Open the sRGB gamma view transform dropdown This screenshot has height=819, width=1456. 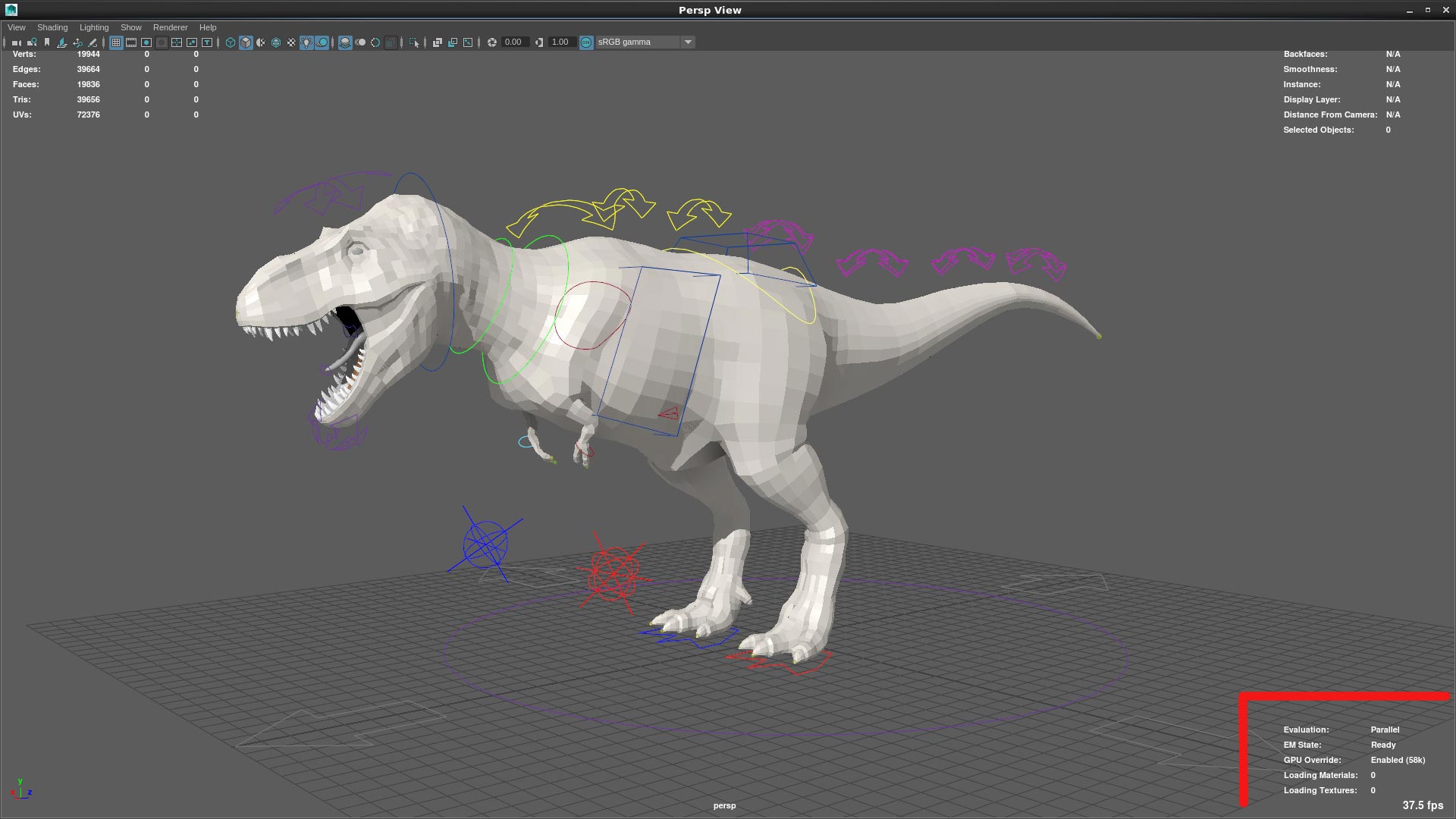pyautogui.click(x=637, y=42)
